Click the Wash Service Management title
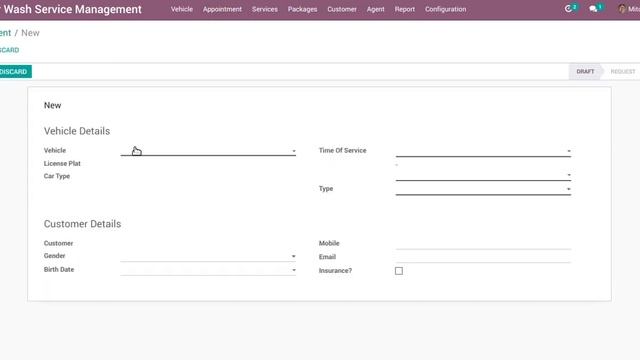 (x=72, y=9)
